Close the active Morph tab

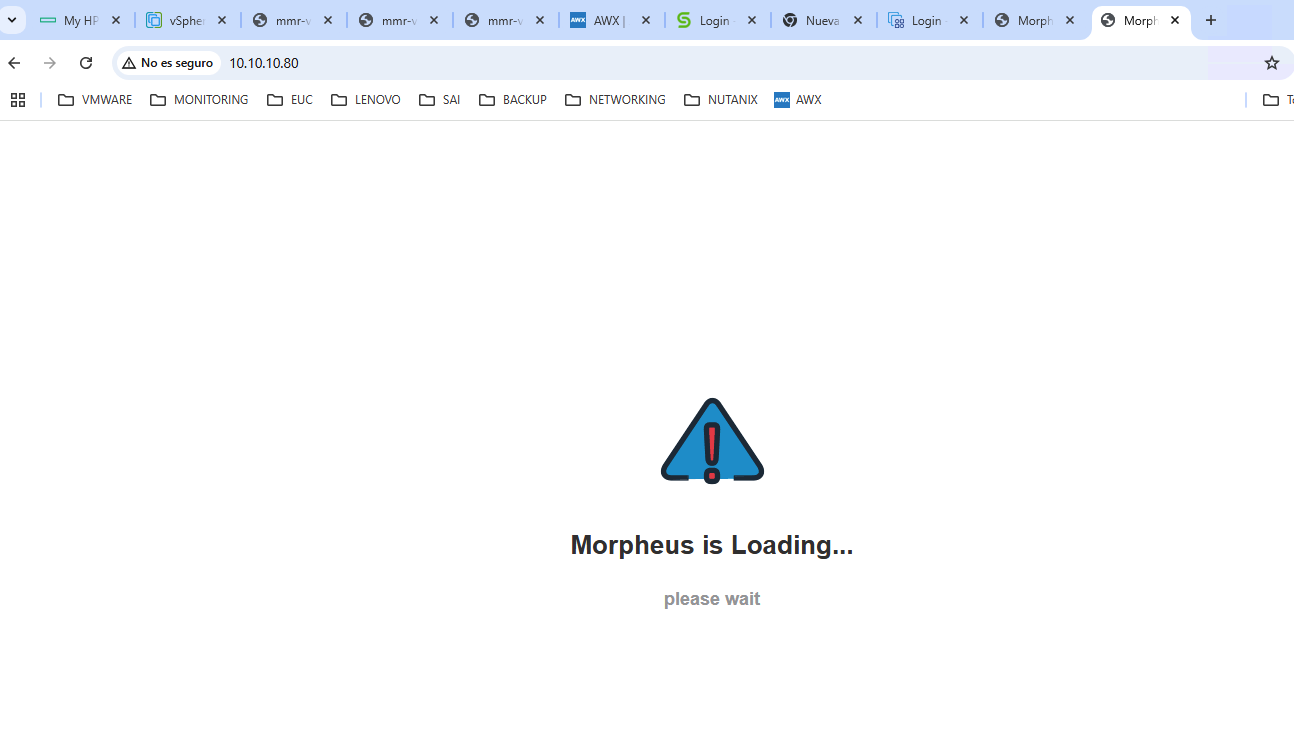coord(1175,19)
